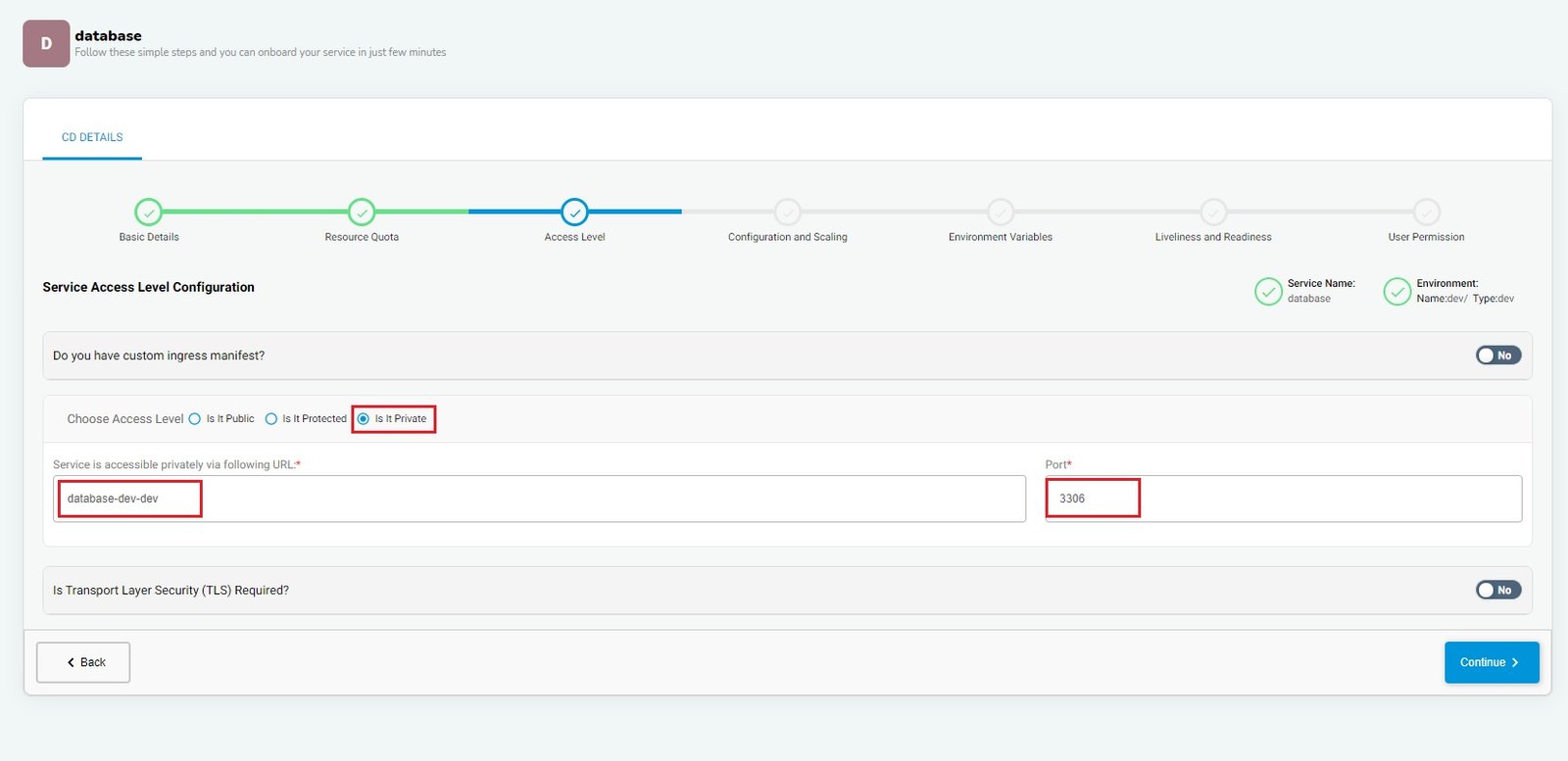Toggle the custom ingress manifest switch
Screen dimensions: 1568x761
pos(1497,356)
